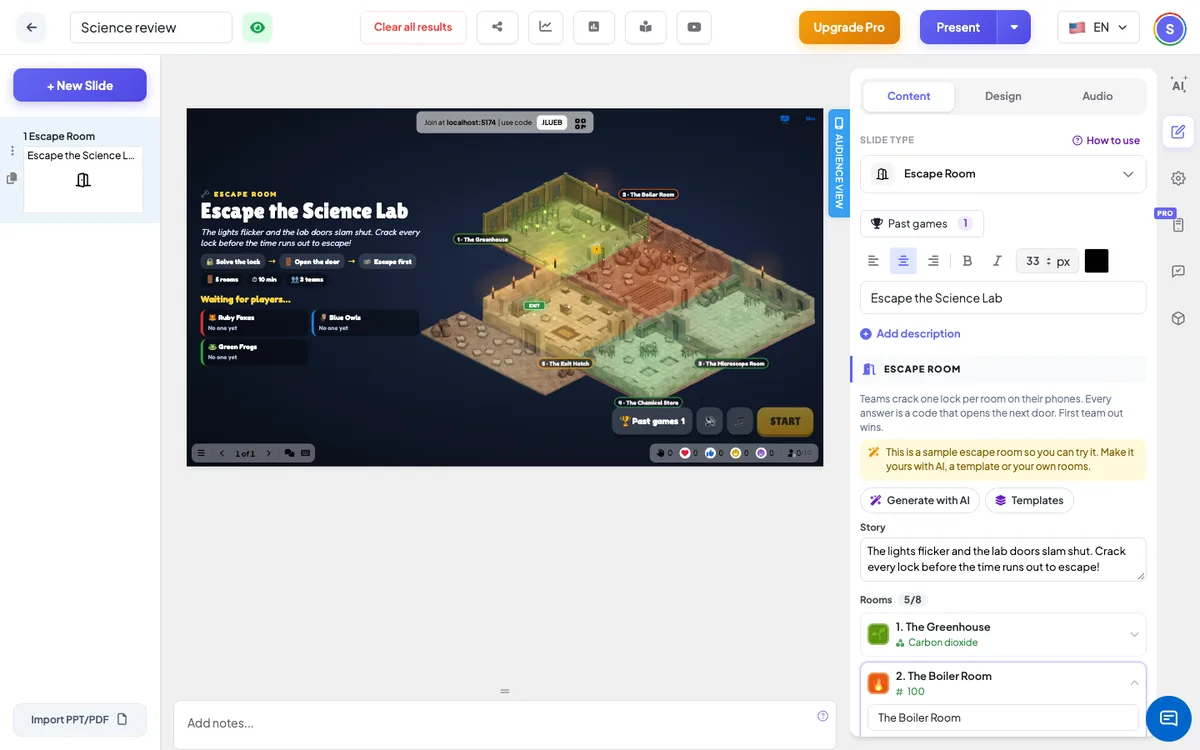Open Past games 1 on slide canvas

point(652,421)
